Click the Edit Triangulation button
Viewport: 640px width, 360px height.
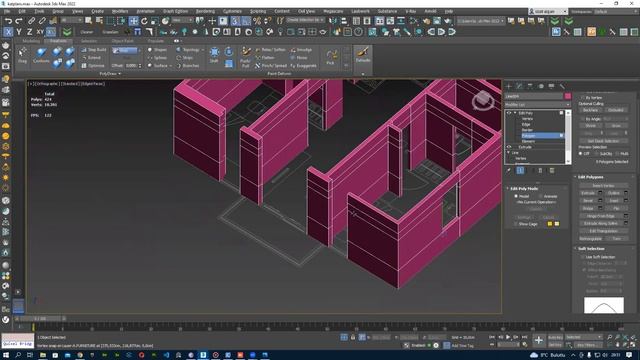(x=603, y=231)
